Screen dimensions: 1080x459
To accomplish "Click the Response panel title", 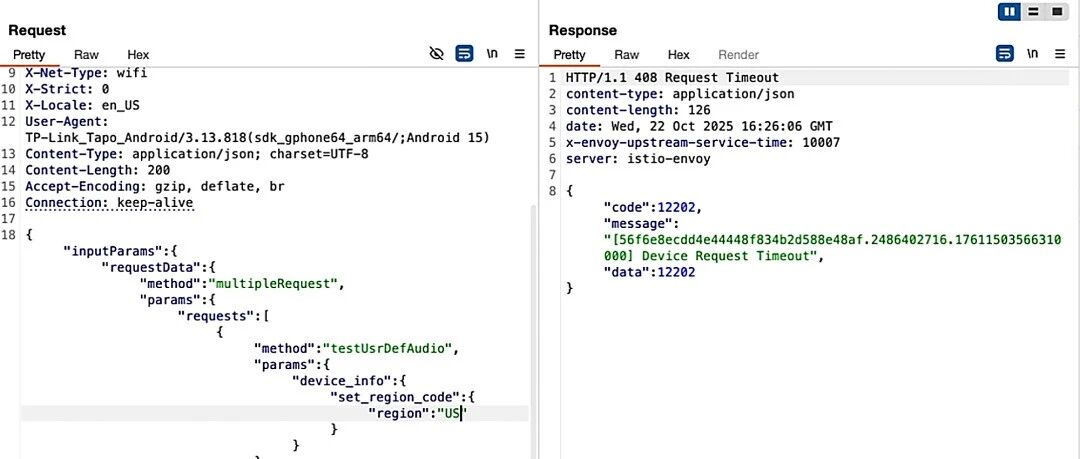I will coord(583,30).
